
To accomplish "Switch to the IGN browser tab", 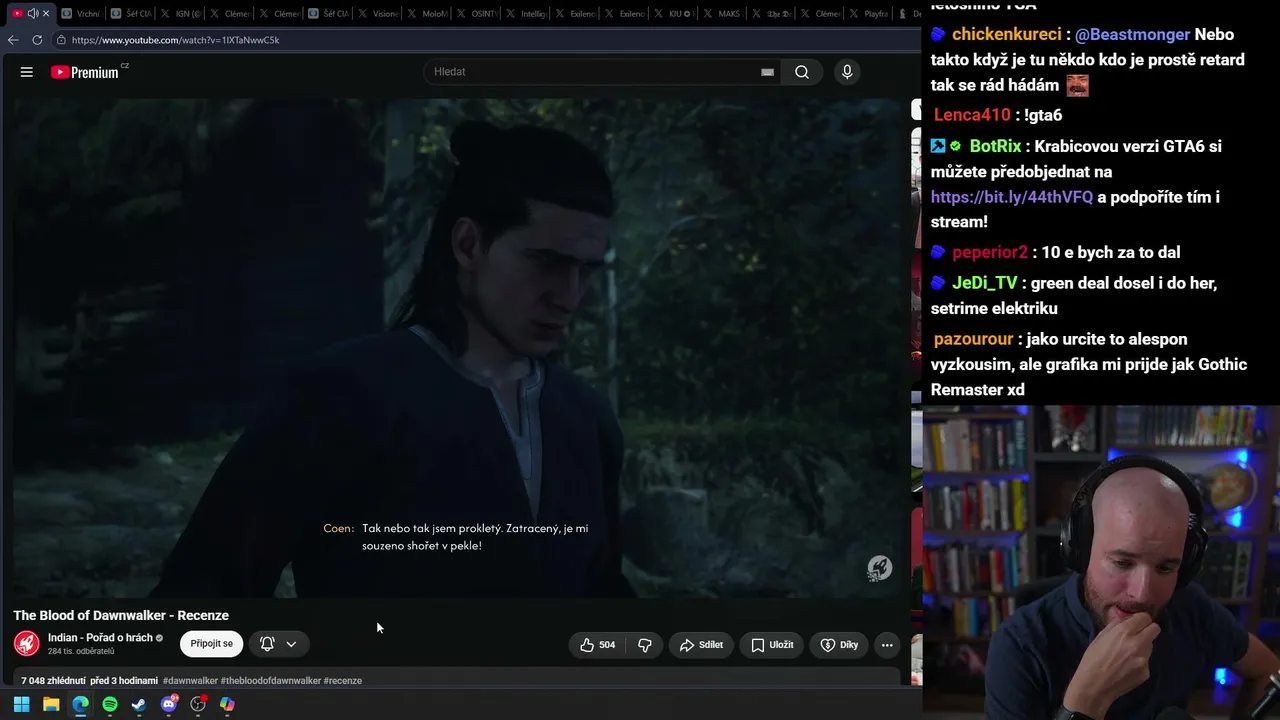I will (x=179, y=13).
